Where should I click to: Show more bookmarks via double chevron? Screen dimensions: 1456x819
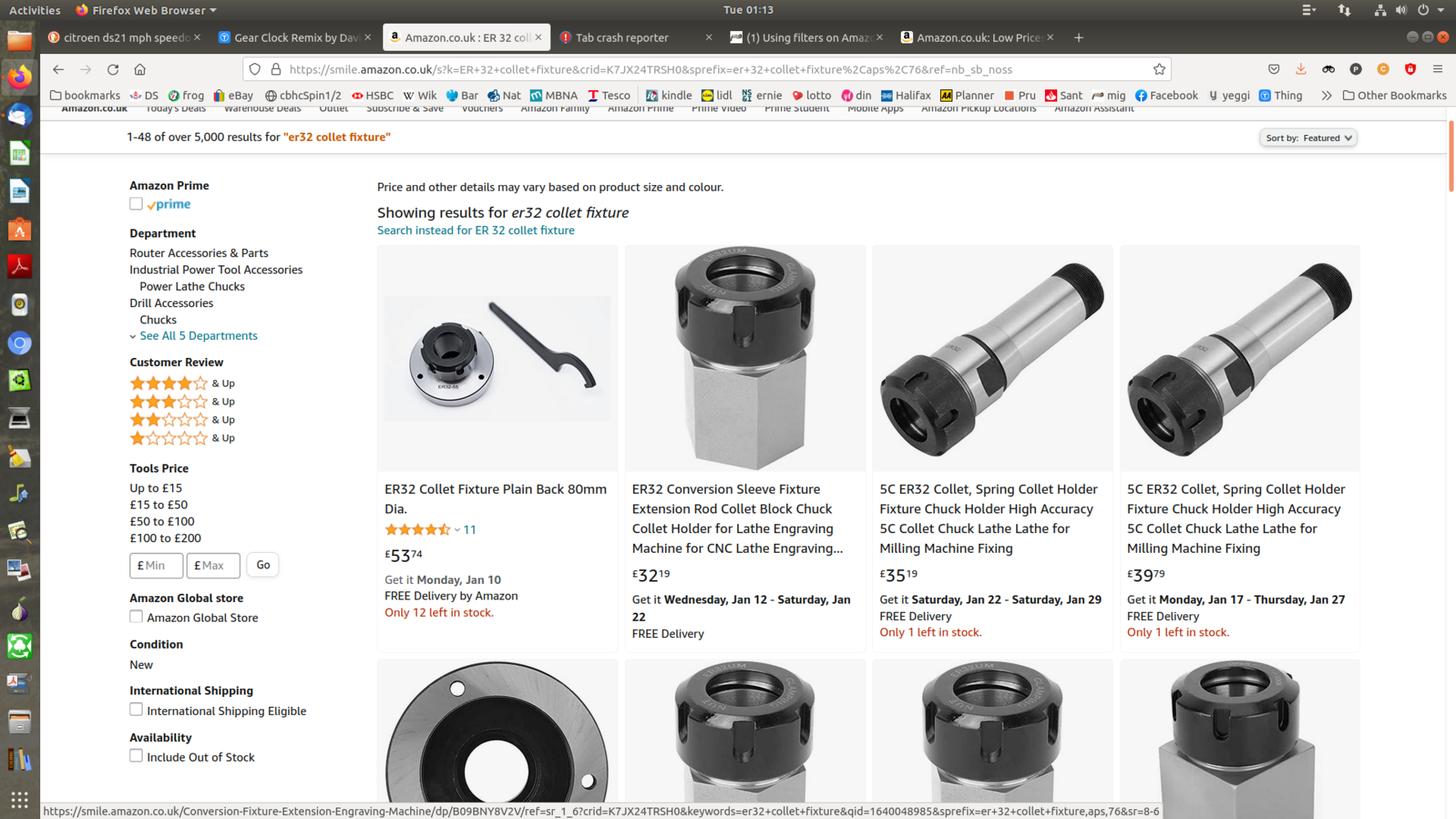coord(1326,96)
